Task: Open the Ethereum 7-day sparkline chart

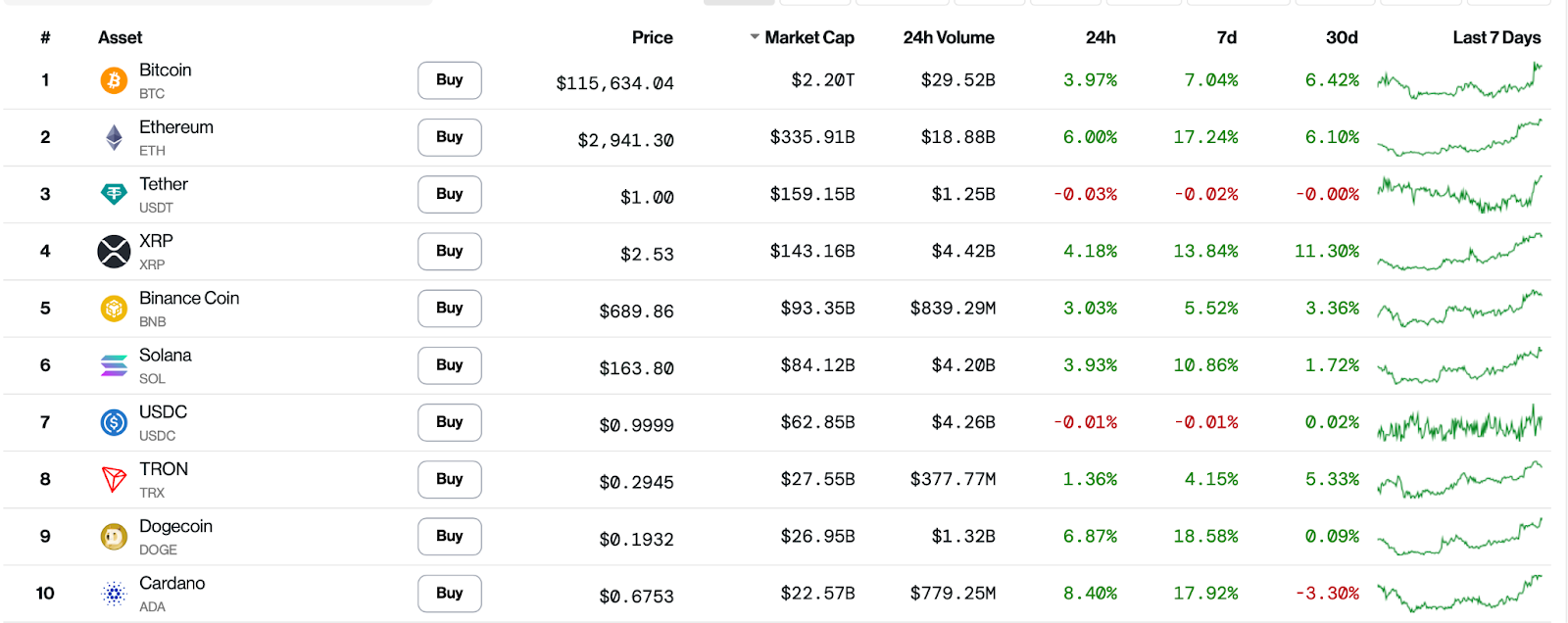Action: (x=1458, y=138)
